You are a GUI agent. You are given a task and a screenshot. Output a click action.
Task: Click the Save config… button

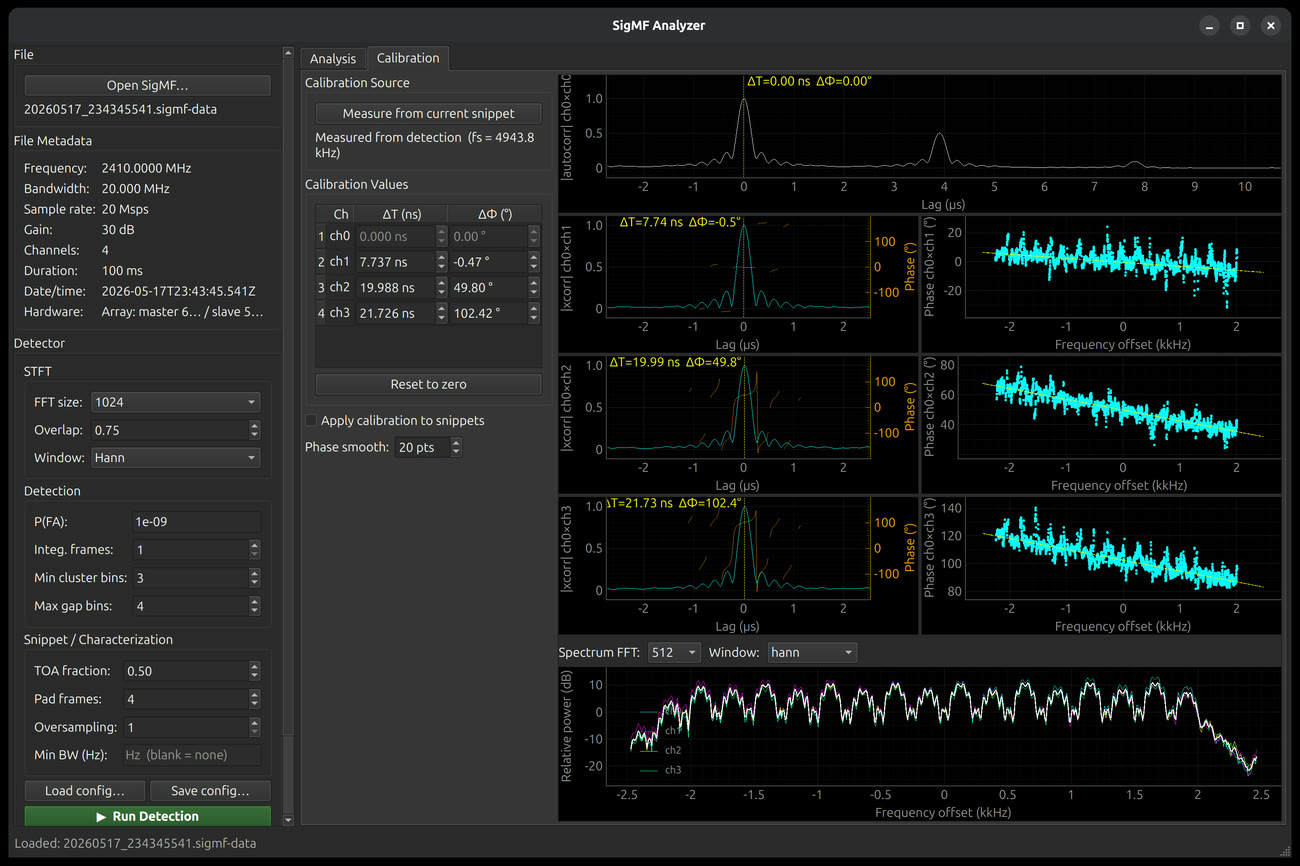point(210,790)
